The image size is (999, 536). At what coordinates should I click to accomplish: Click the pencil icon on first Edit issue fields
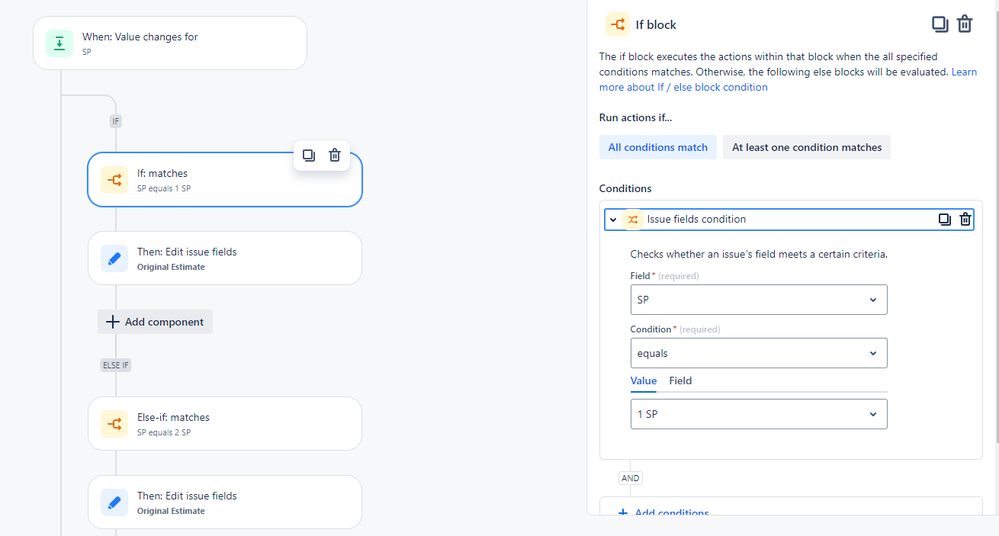(114, 258)
